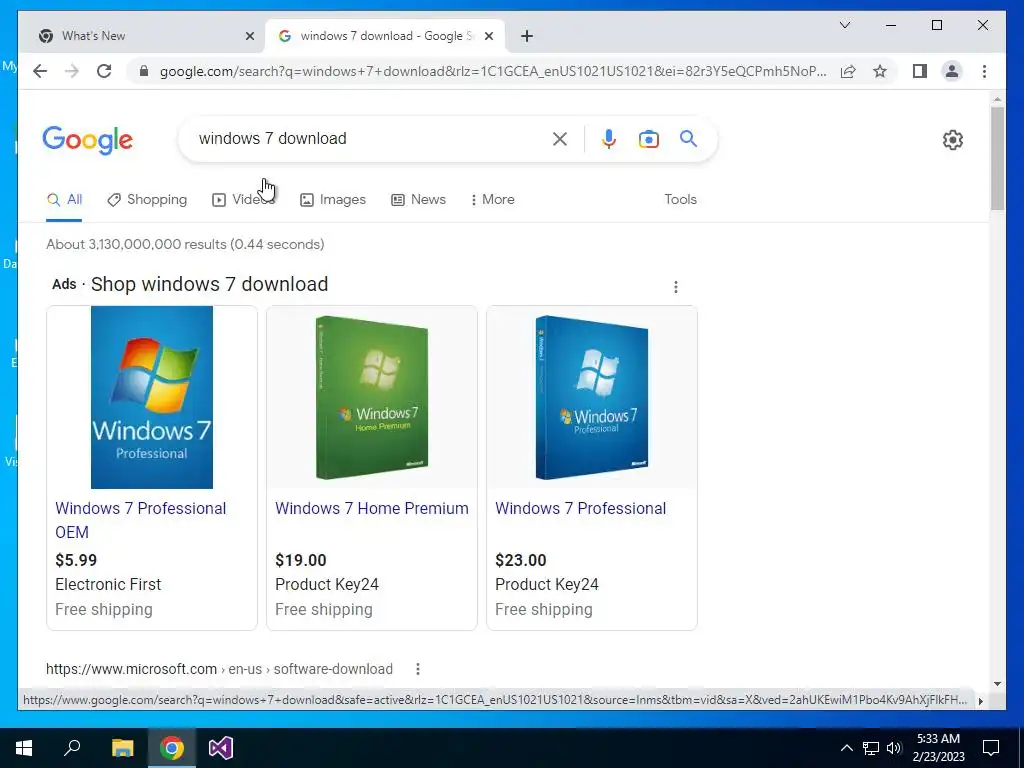The height and width of the screenshot is (768, 1024).
Task: Switch to Shopping results
Action: coord(148,199)
